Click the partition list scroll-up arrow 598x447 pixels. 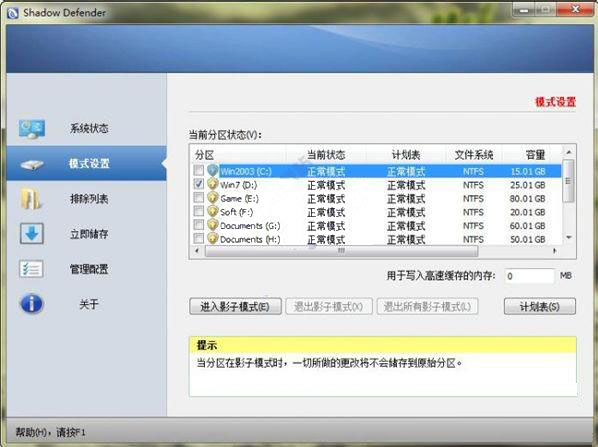pyautogui.click(x=569, y=152)
